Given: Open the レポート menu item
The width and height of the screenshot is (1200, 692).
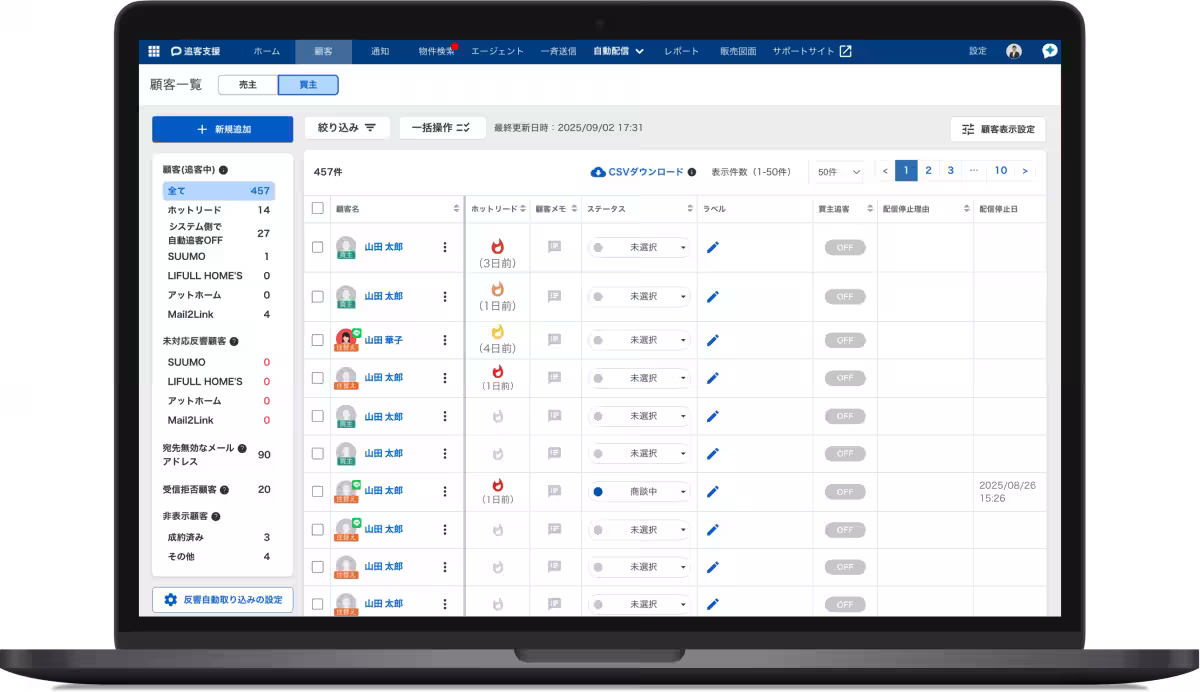Looking at the screenshot, I should coord(681,51).
